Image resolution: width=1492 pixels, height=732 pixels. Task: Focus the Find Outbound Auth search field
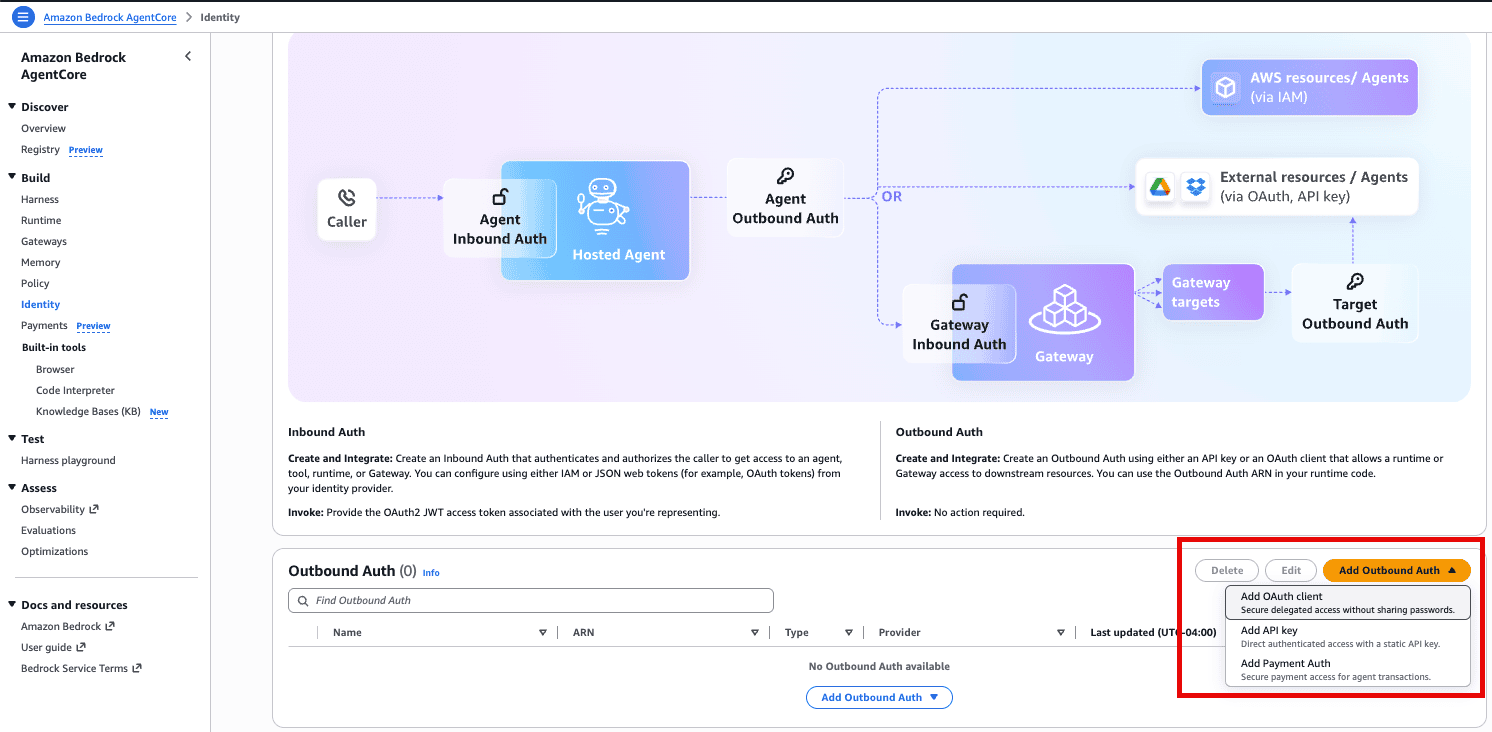[531, 601]
